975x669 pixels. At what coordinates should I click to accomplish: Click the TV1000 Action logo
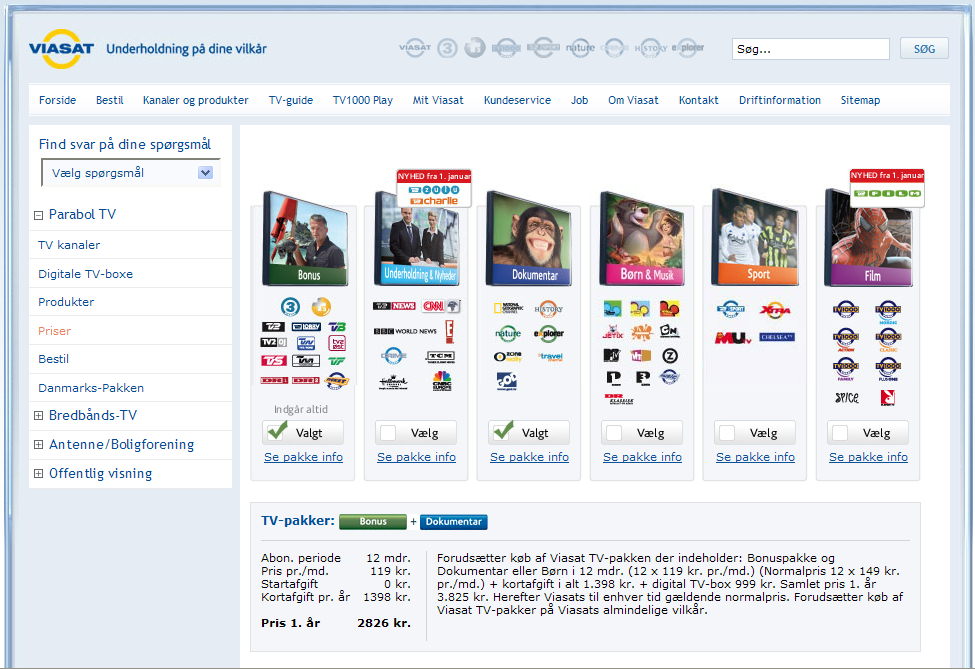(x=846, y=339)
